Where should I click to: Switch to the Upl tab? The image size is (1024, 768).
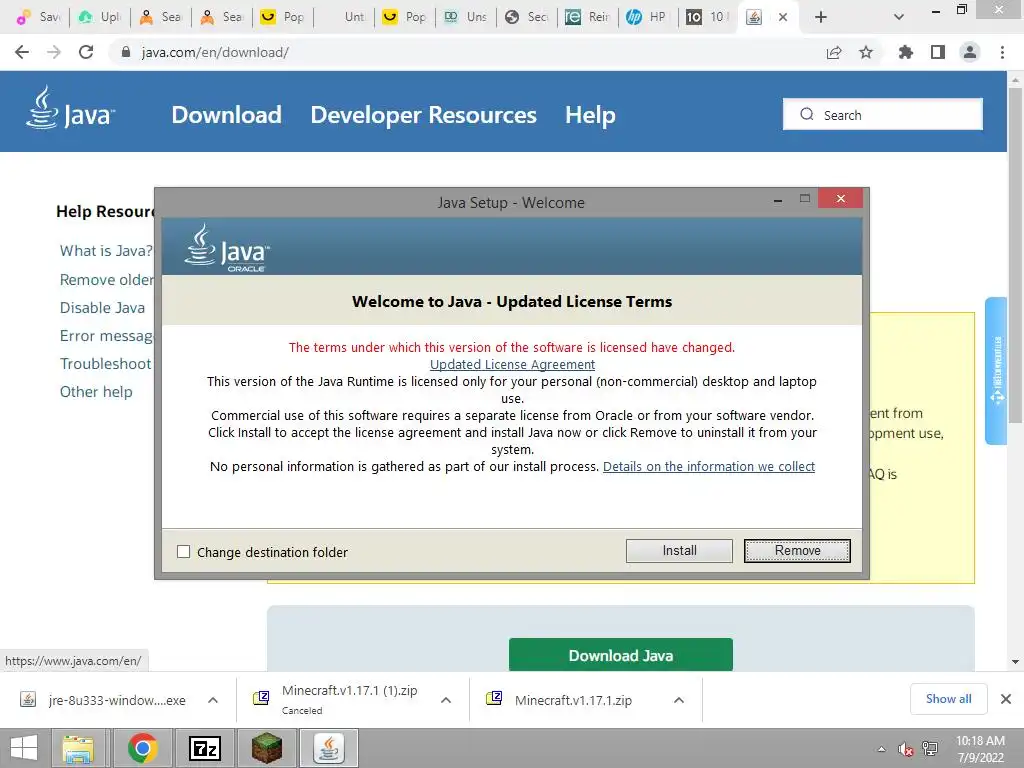pos(100,17)
